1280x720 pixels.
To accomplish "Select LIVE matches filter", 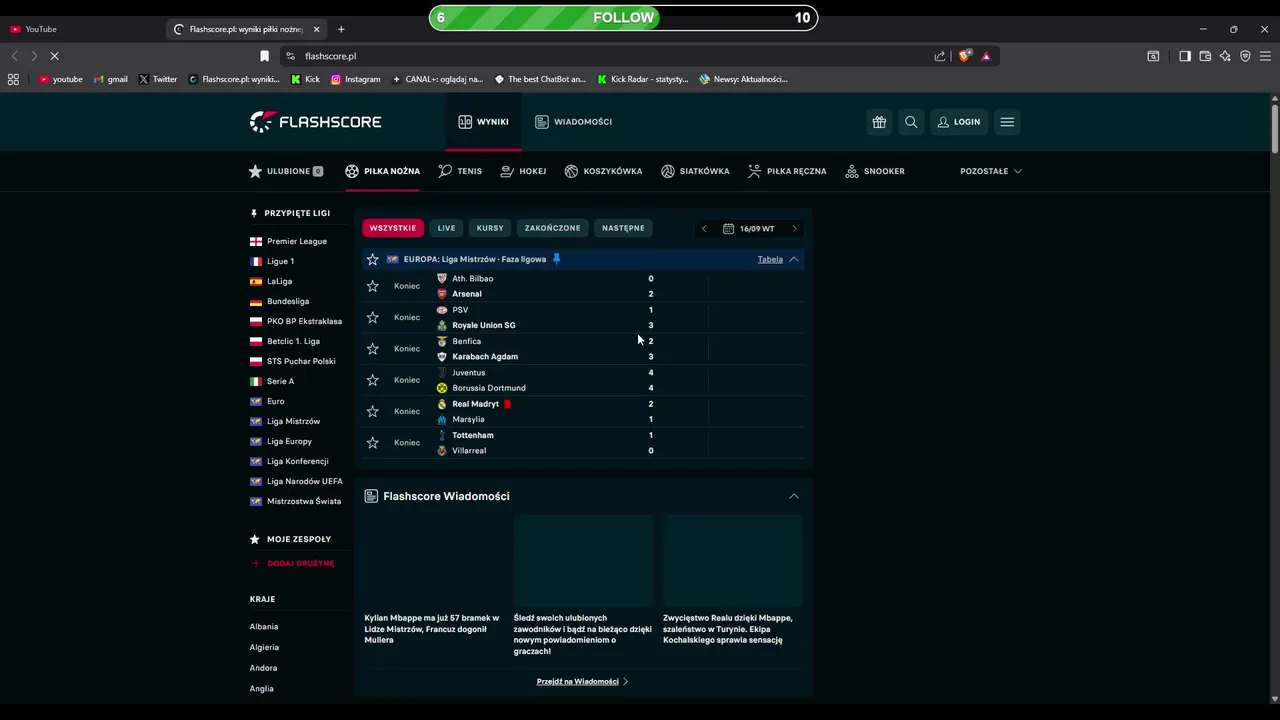I will 446,228.
